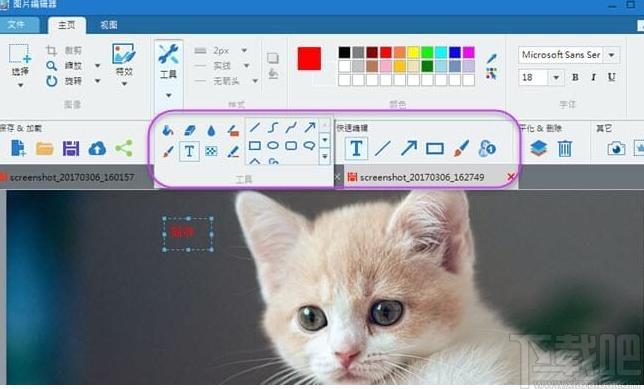Close the screenshot_20170306_162749 tab
644x389 pixels.
(511, 177)
